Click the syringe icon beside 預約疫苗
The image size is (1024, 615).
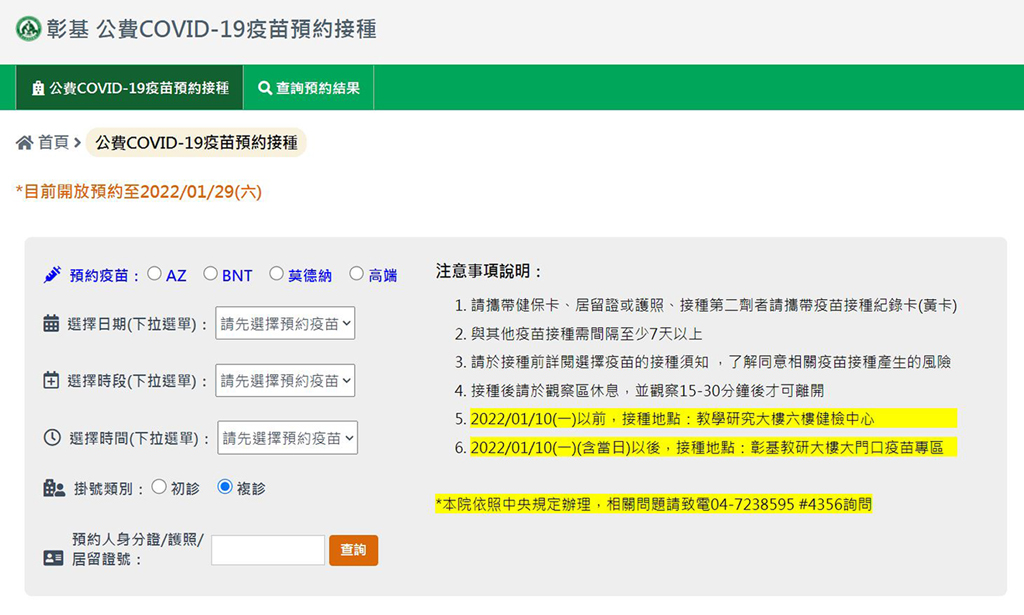pyautogui.click(x=53, y=275)
